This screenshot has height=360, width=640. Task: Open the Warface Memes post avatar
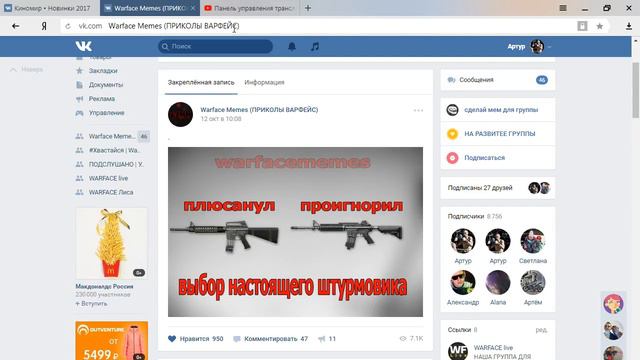[180, 114]
